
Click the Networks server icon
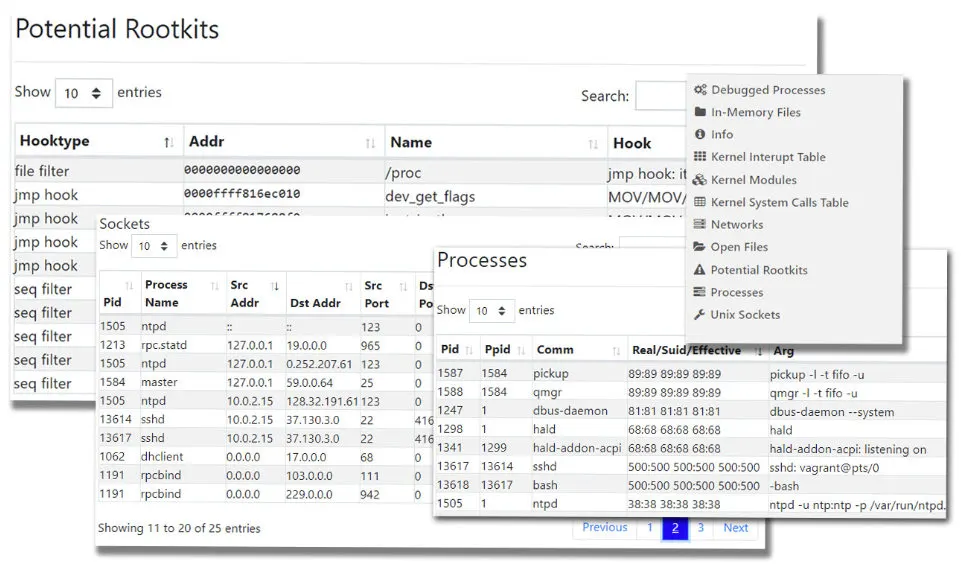(x=700, y=224)
